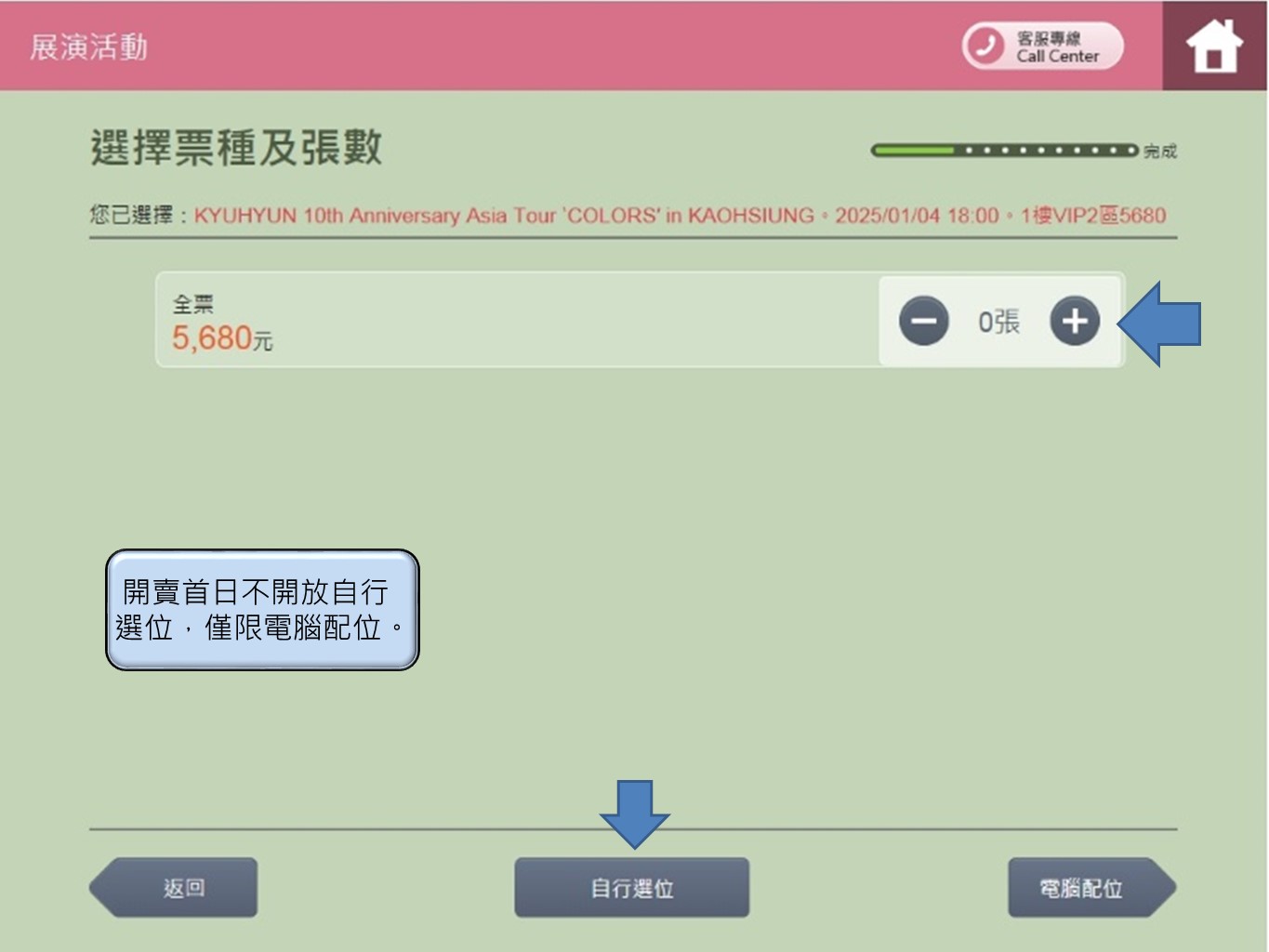Increase ticket count with plus button
The image size is (1269, 952).
[1075, 322]
